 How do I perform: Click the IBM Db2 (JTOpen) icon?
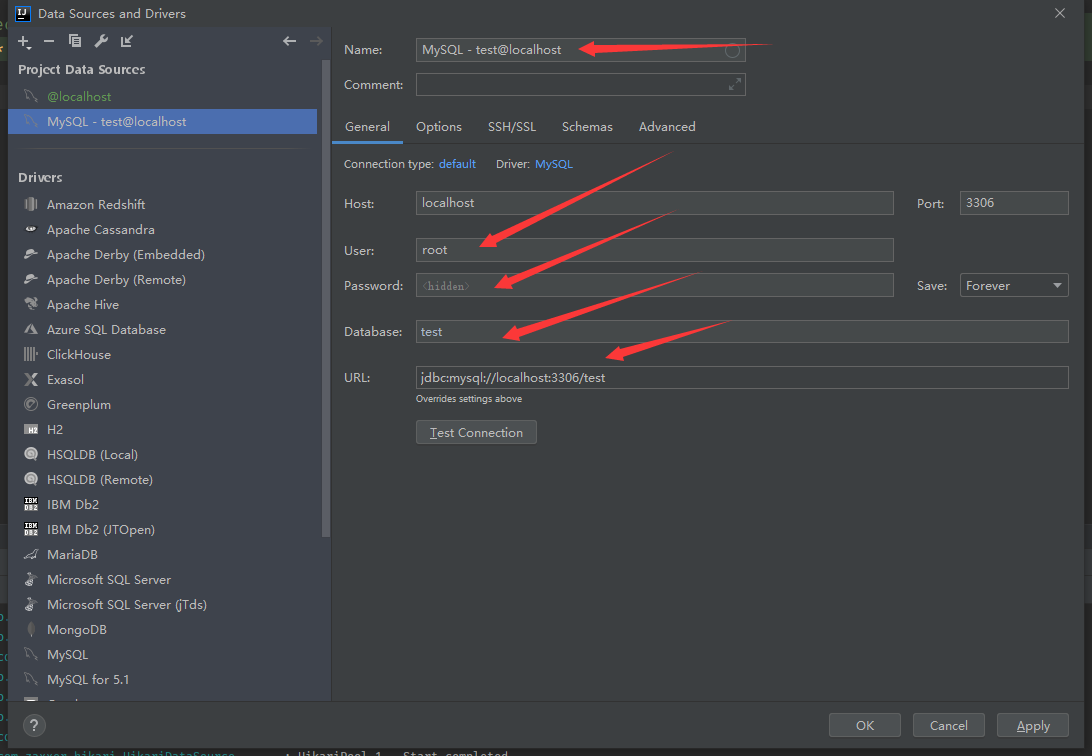pos(31,529)
